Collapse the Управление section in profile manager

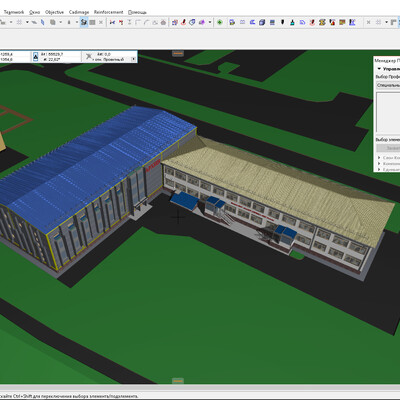click(x=379, y=69)
